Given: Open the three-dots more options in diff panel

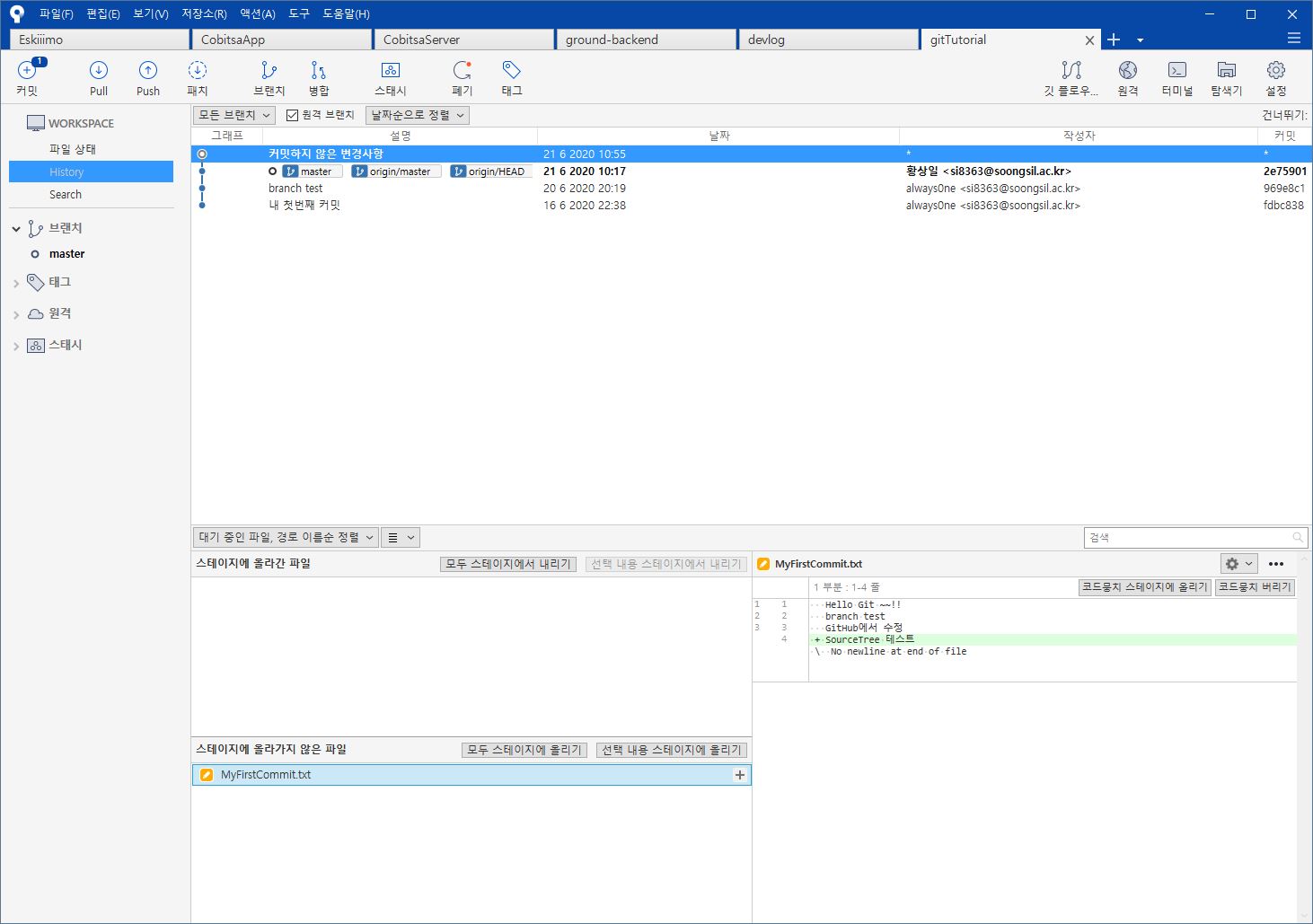Looking at the screenshot, I should pos(1276,564).
